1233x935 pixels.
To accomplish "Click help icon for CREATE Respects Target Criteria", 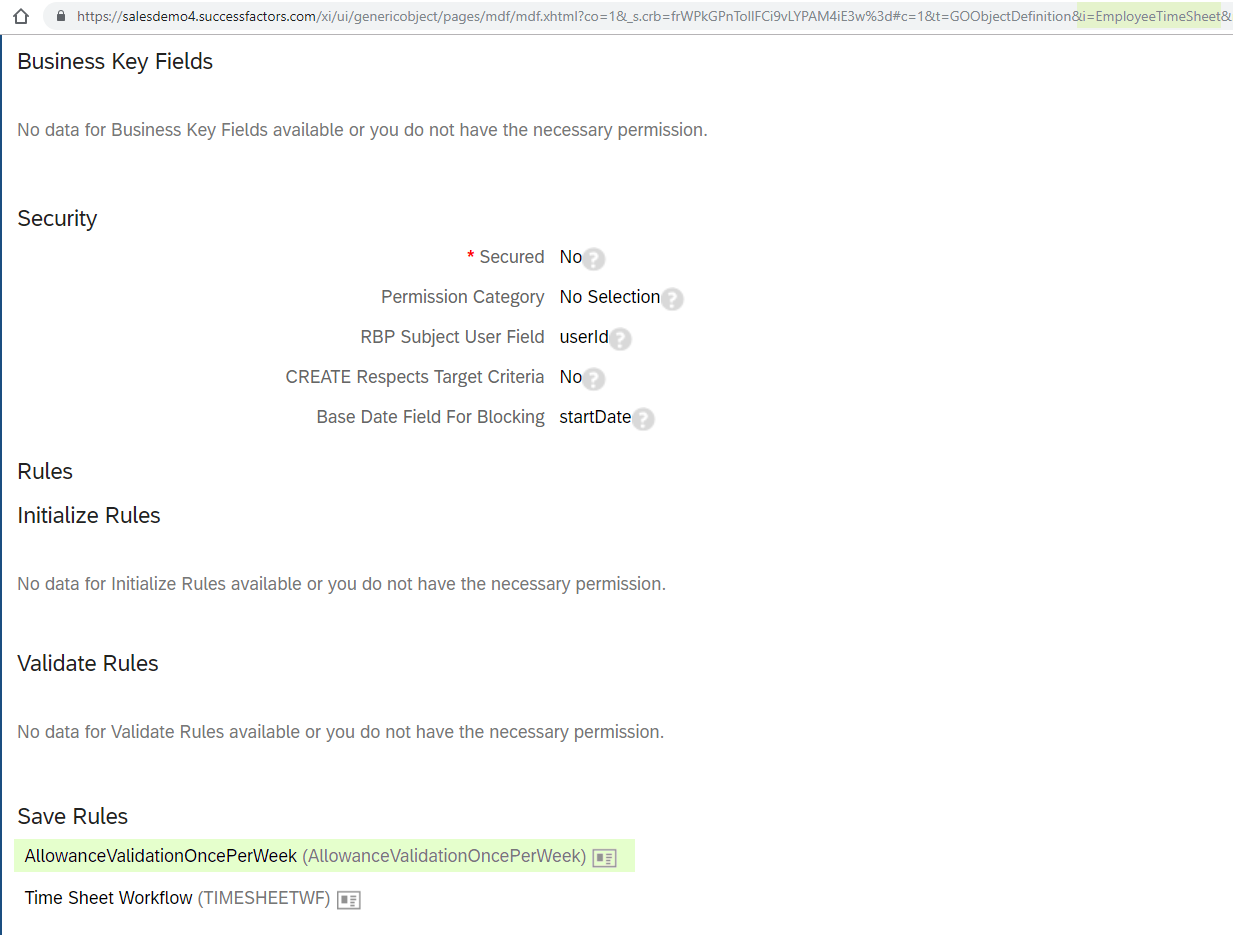I will point(594,379).
